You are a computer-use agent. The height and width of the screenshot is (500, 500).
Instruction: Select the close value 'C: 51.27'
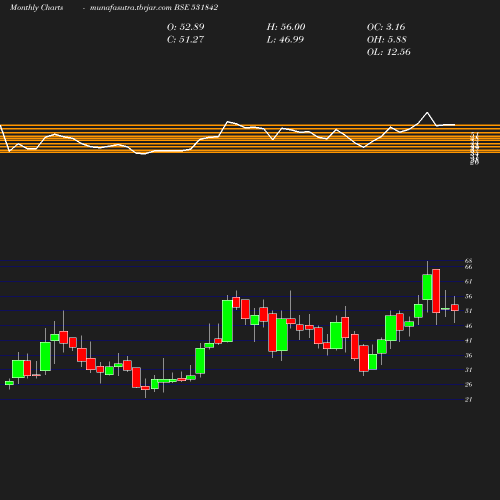point(185,39)
